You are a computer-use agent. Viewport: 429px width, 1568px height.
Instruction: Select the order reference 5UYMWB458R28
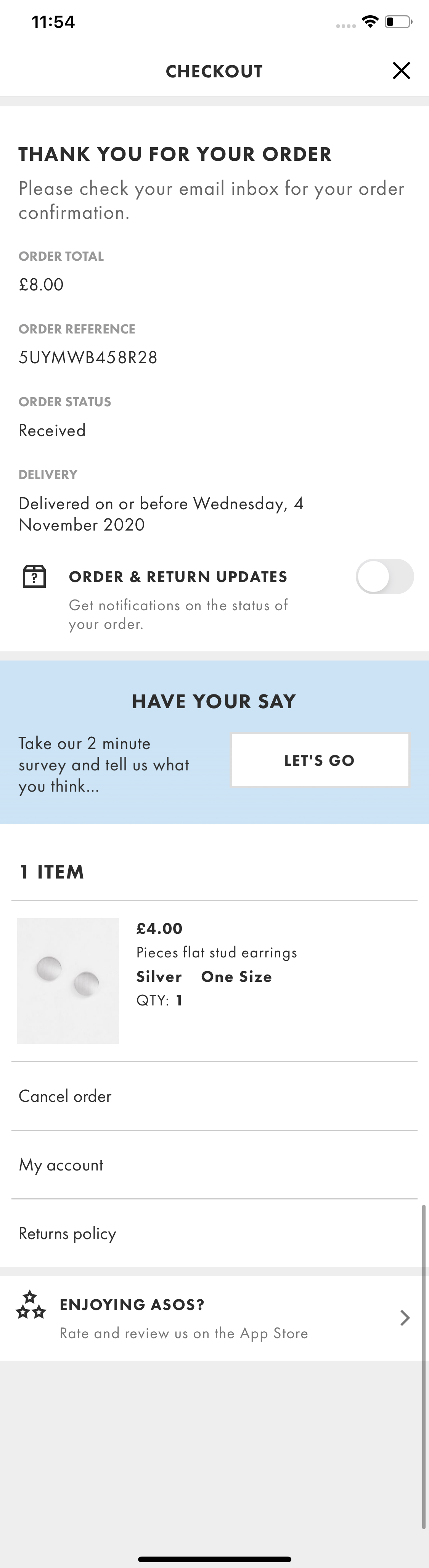pos(88,357)
